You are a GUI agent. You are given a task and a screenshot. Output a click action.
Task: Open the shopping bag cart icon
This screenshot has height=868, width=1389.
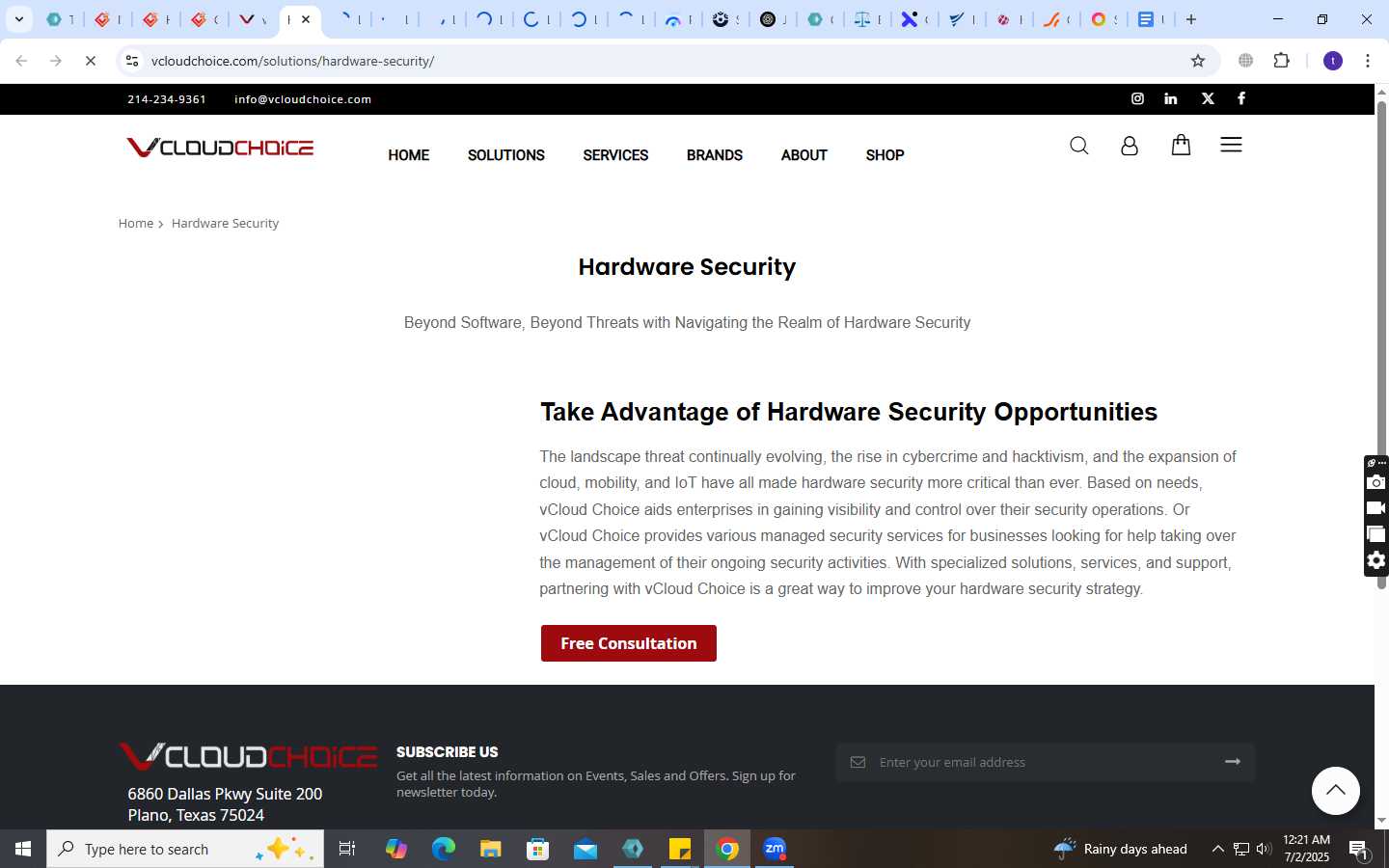[1181, 145]
